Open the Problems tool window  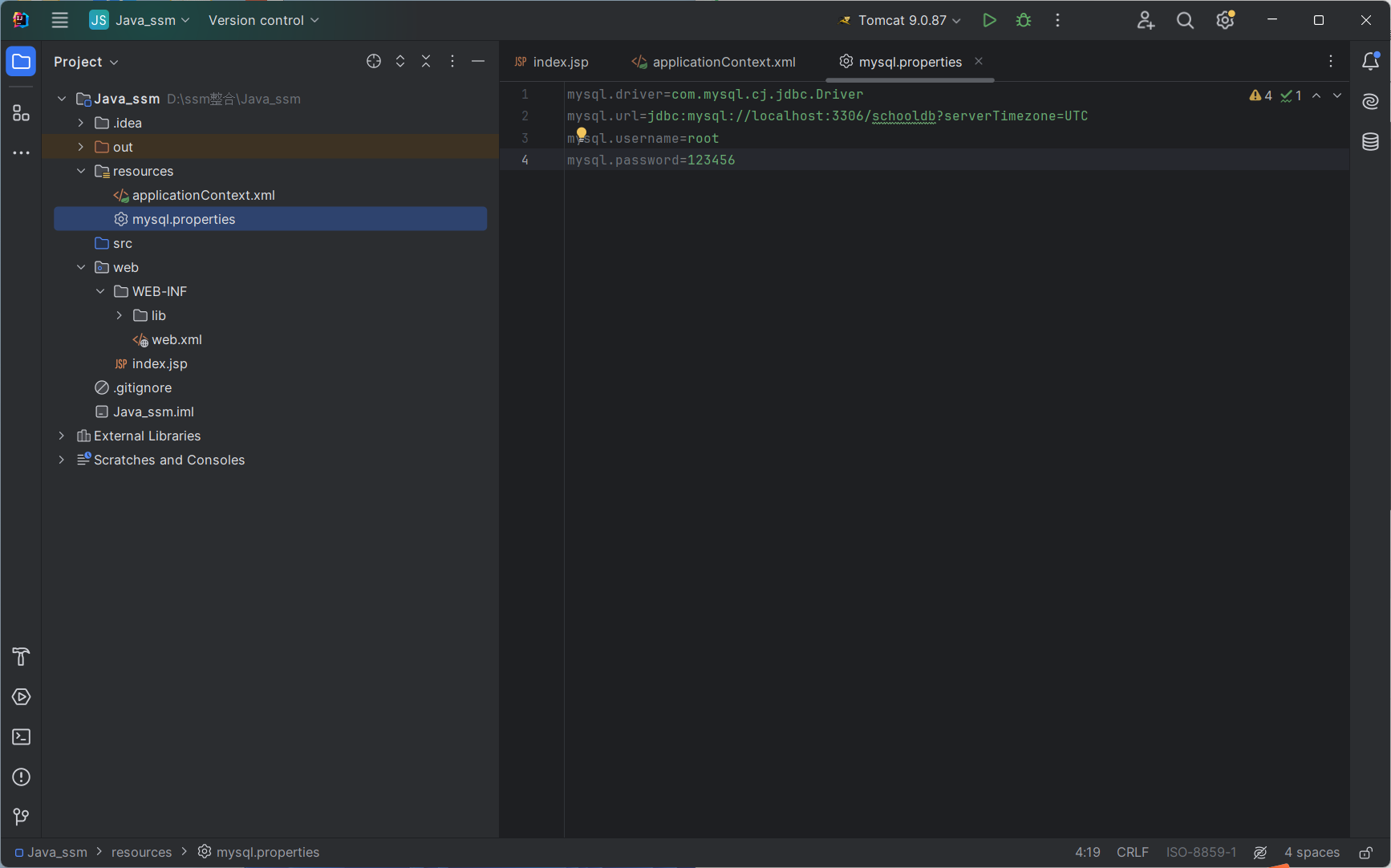22,777
